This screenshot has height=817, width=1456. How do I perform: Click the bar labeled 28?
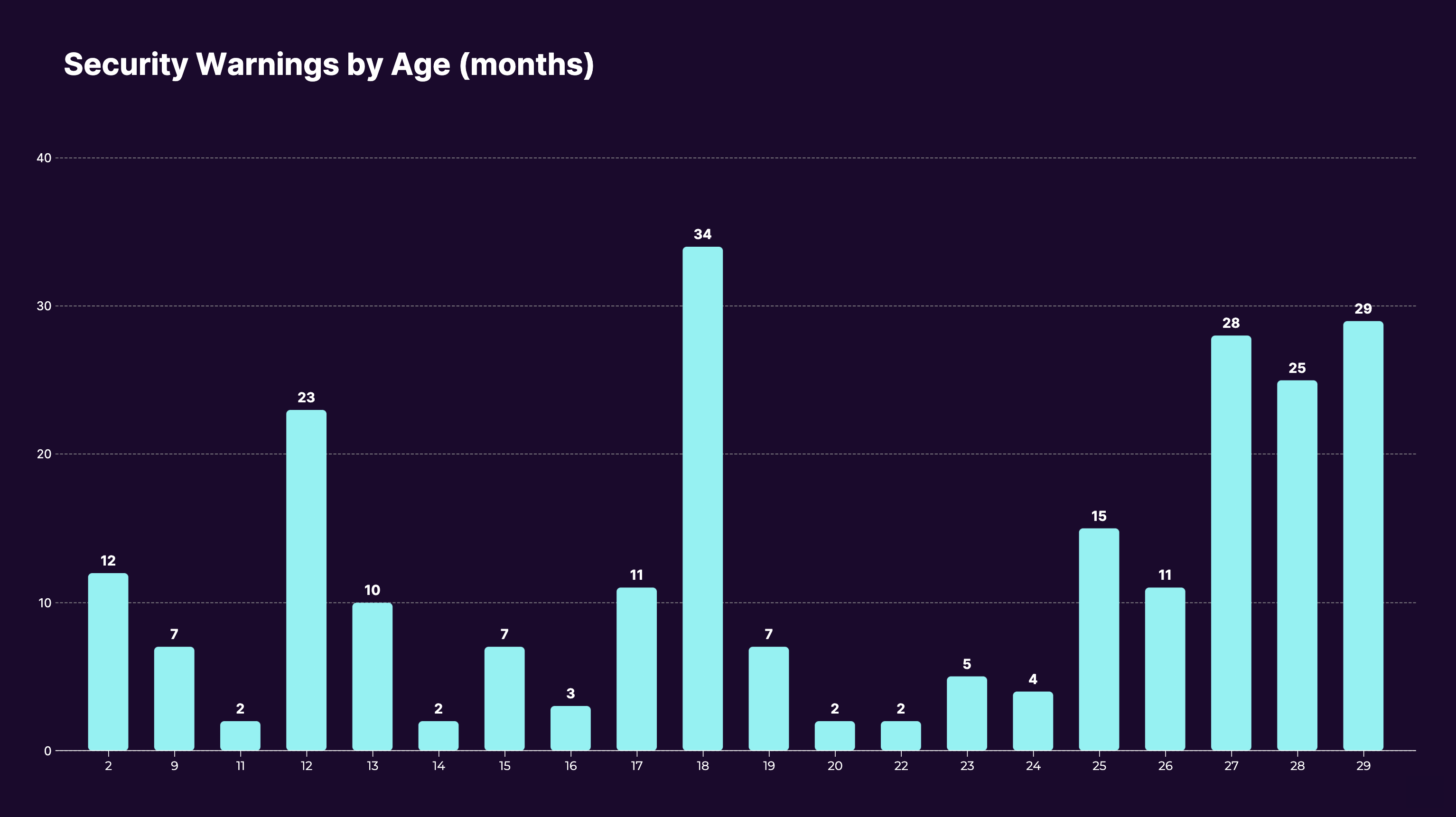tap(1231, 542)
